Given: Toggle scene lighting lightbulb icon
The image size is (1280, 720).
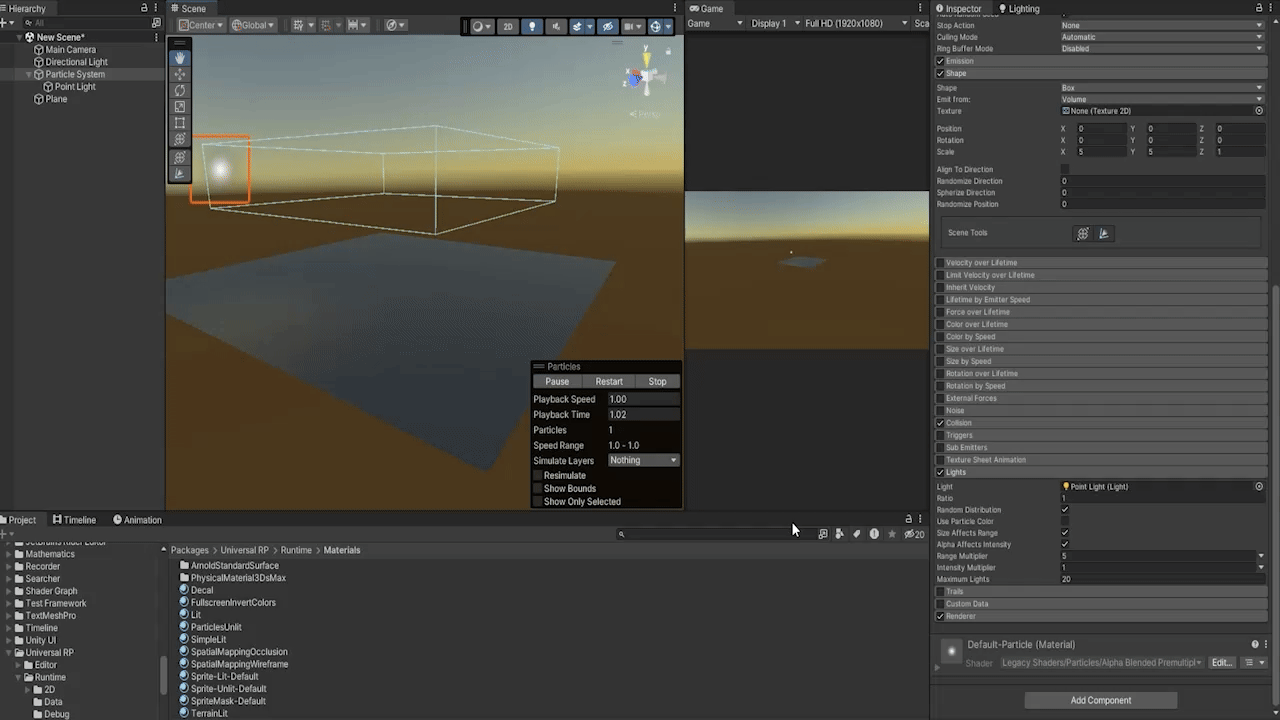Looking at the screenshot, I should (532, 26).
